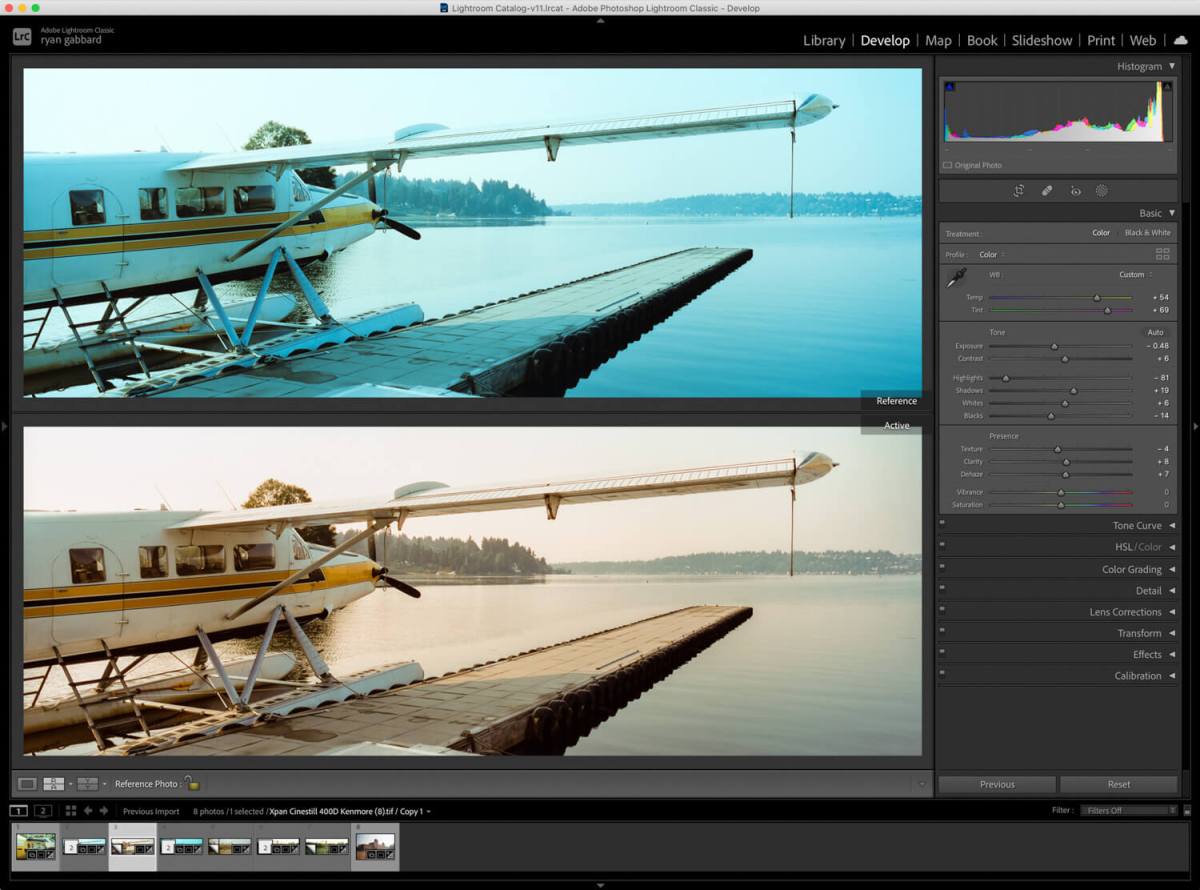Open the Profile Browser grid icon
The image size is (1200, 890).
(x=1162, y=254)
